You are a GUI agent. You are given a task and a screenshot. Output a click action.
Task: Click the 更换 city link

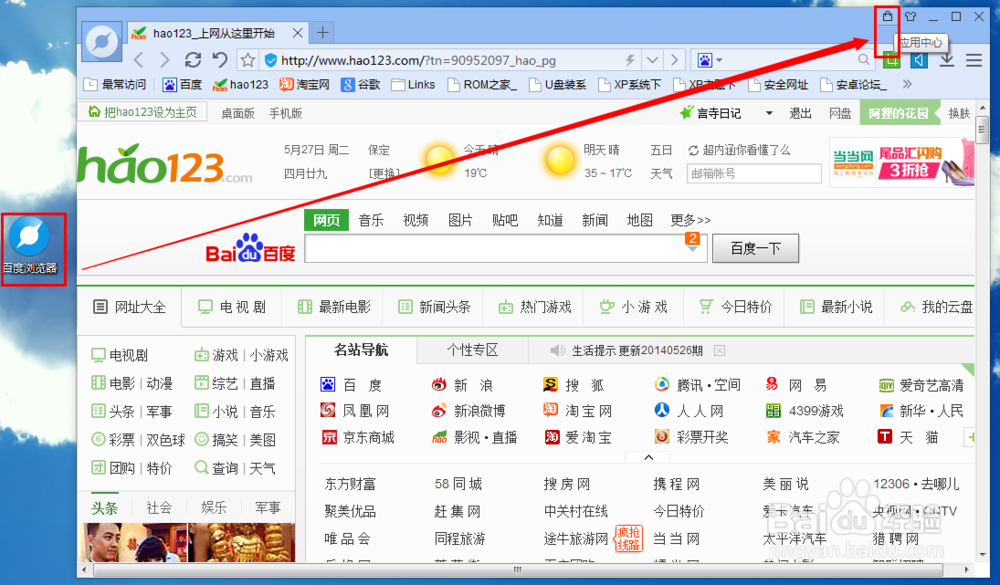tap(384, 173)
